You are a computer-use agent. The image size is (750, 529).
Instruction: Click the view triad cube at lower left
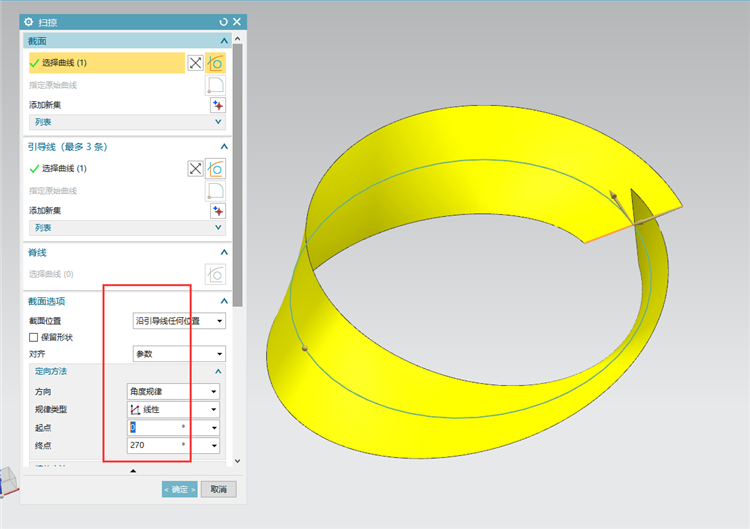(8, 481)
